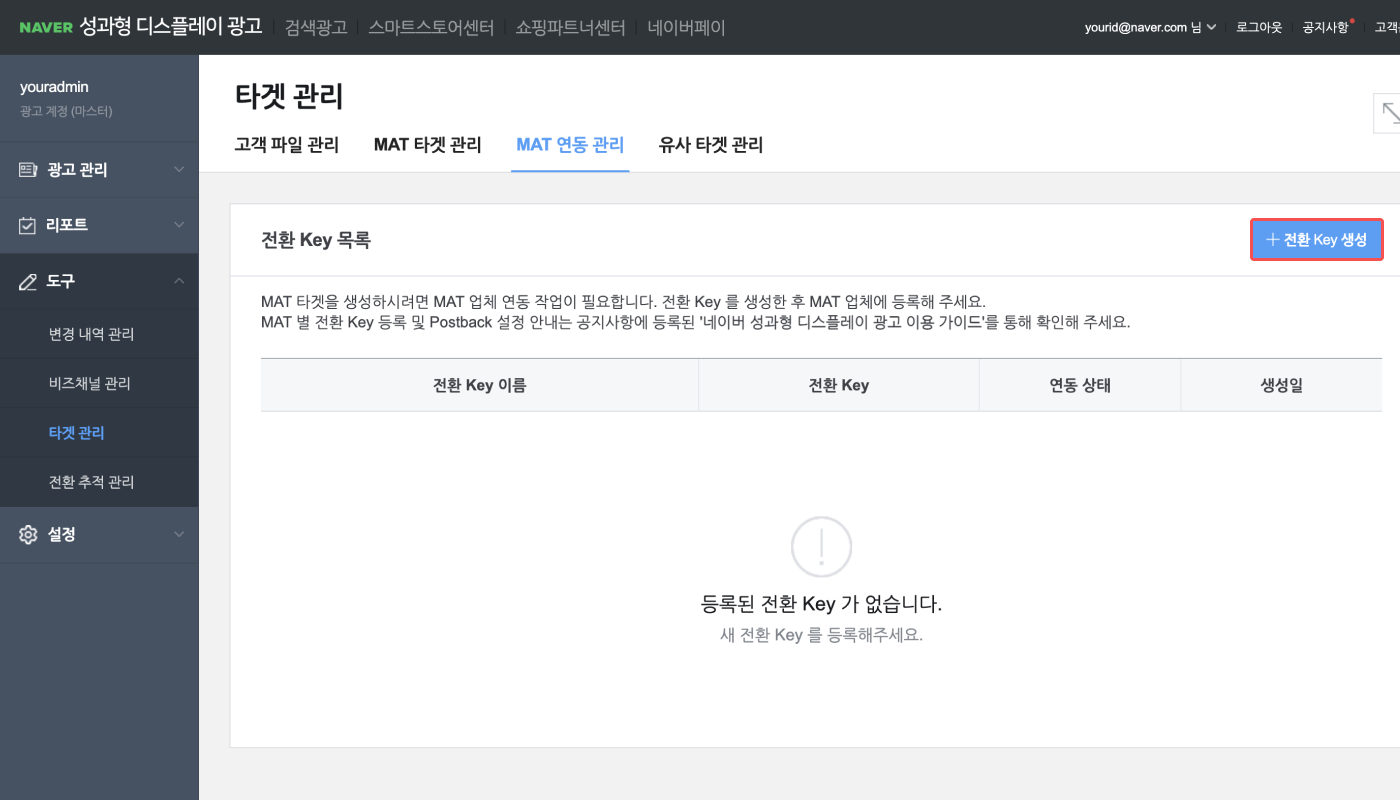
Task: Click the 도구 pencil icon
Action: (28, 282)
